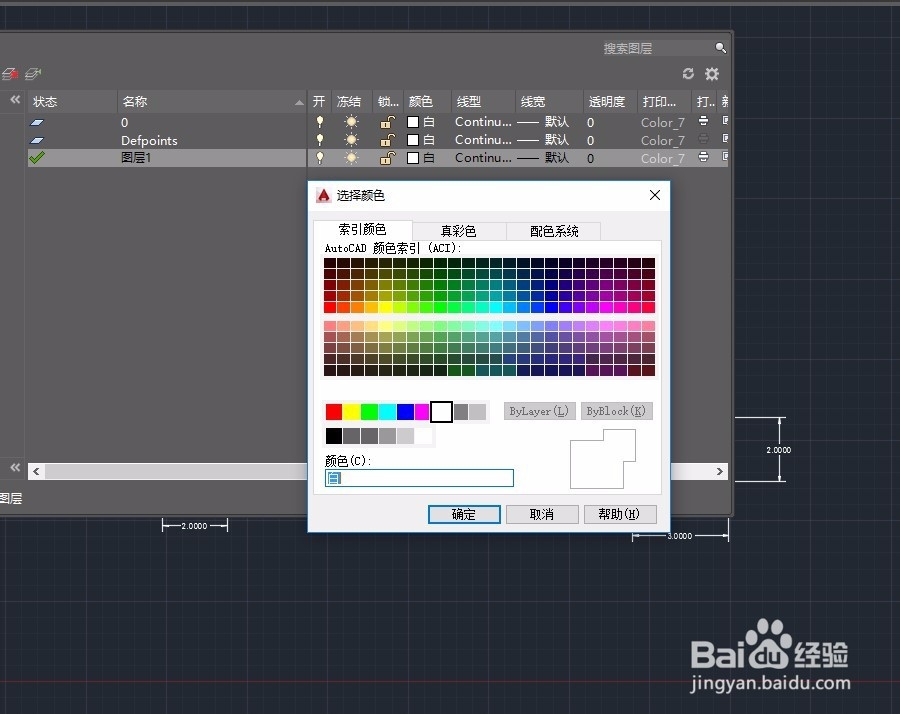Pick the cyan standard color swatch
This screenshot has height=714, width=900.
click(x=387, y=412)
